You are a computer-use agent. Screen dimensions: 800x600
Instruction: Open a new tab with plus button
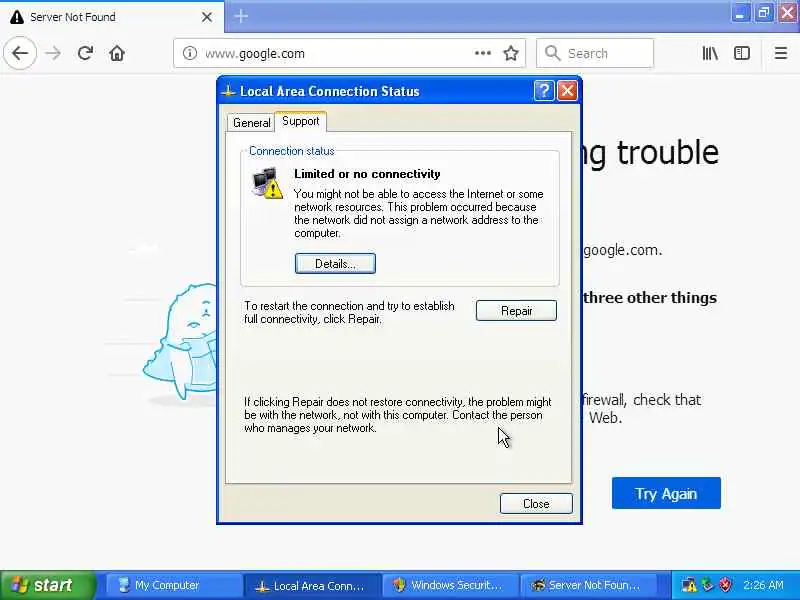241,16
